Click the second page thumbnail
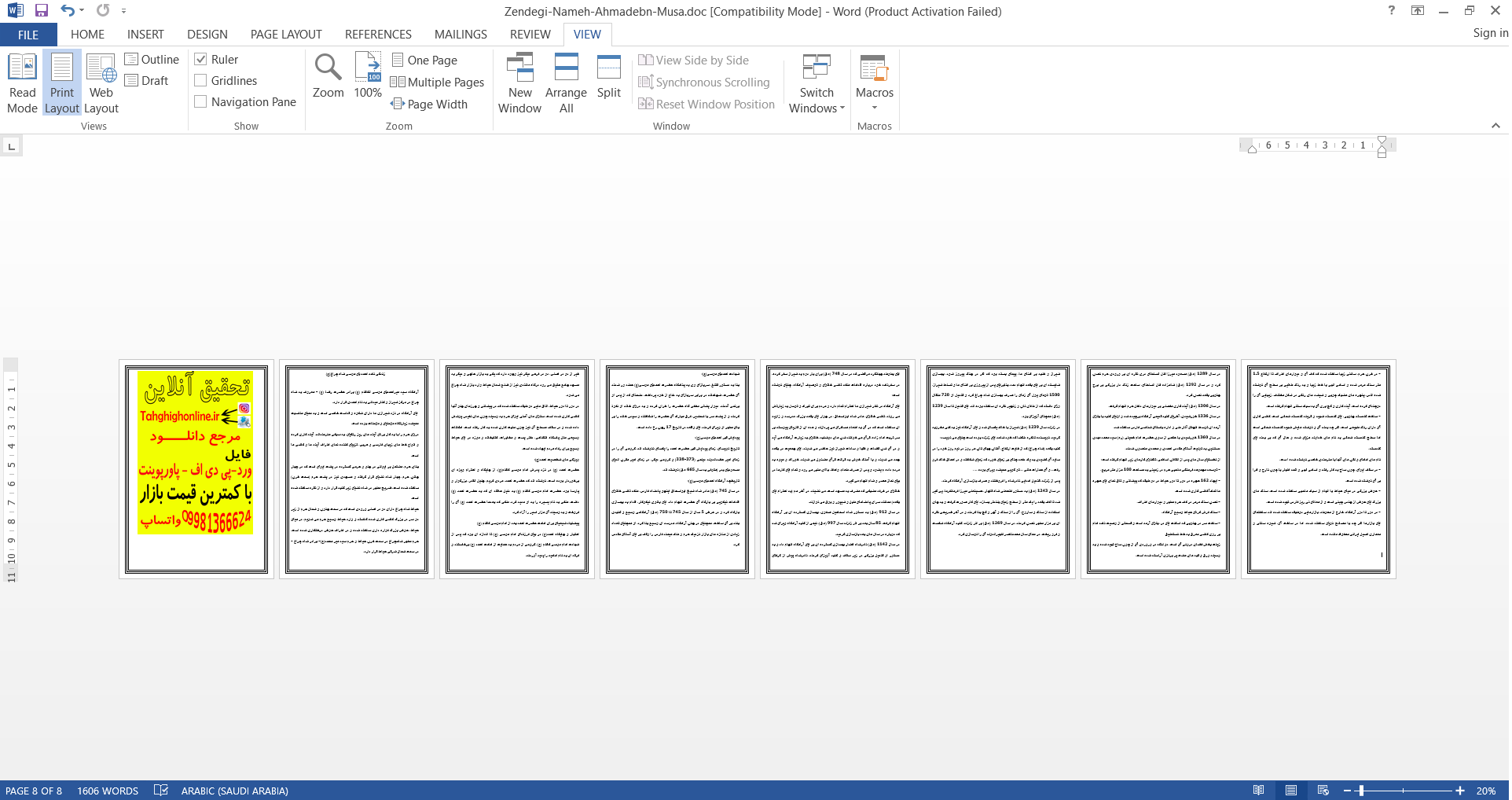The width and height of the screenshot is (1512, 800). (357, 469)
